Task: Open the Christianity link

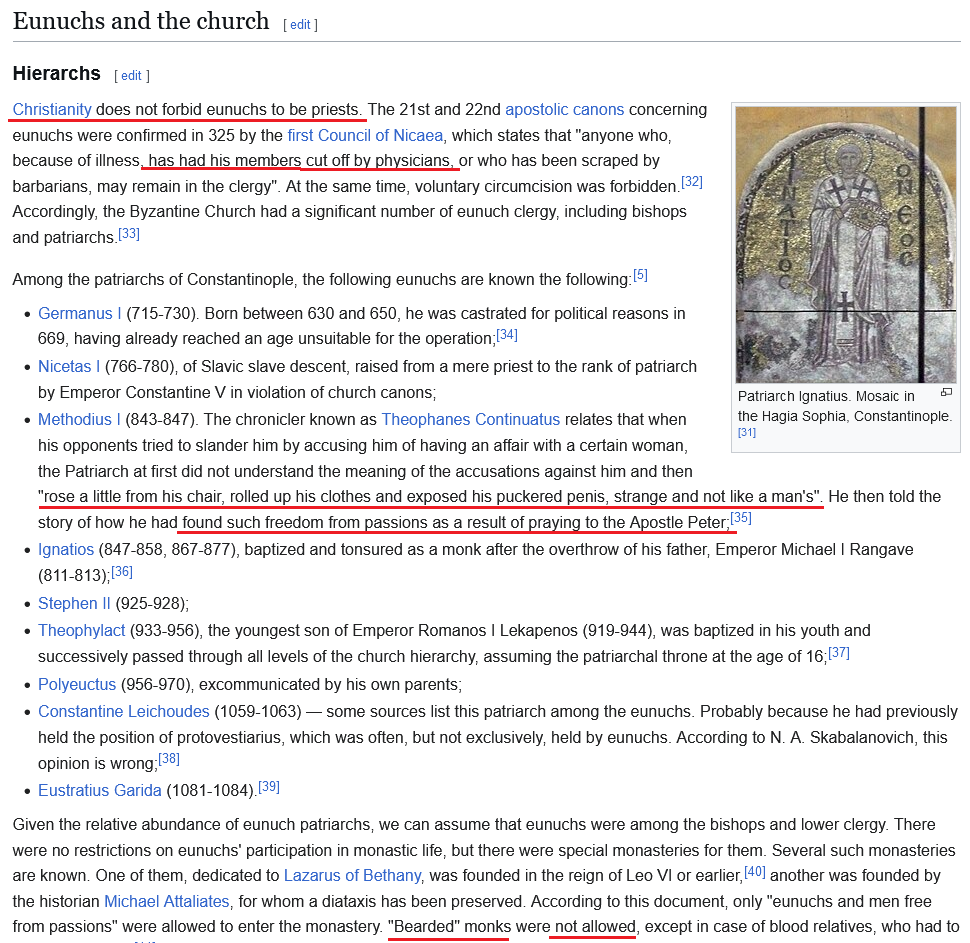Action: [52, 110]
